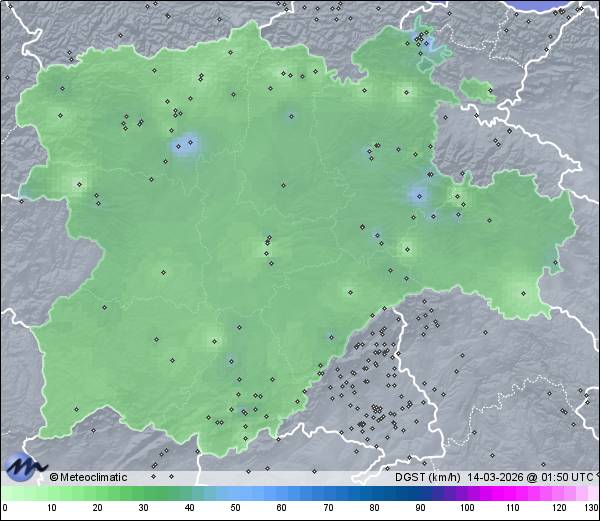Click the Meteoclimatic wave logo
The height and width of the screenshot is (521, 600).
coord(25,466)
